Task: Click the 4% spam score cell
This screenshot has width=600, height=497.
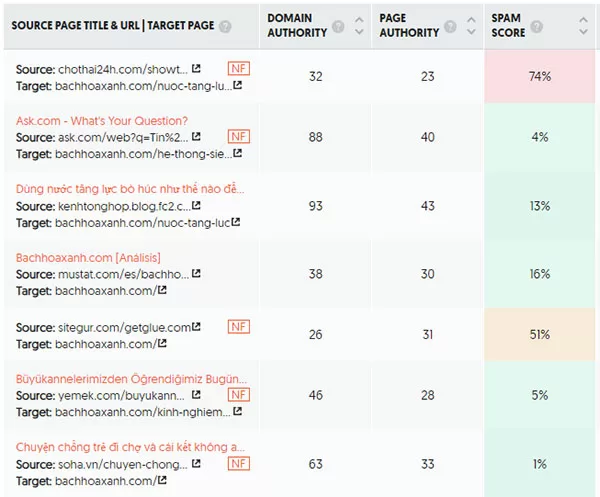Action: [540, 137]
